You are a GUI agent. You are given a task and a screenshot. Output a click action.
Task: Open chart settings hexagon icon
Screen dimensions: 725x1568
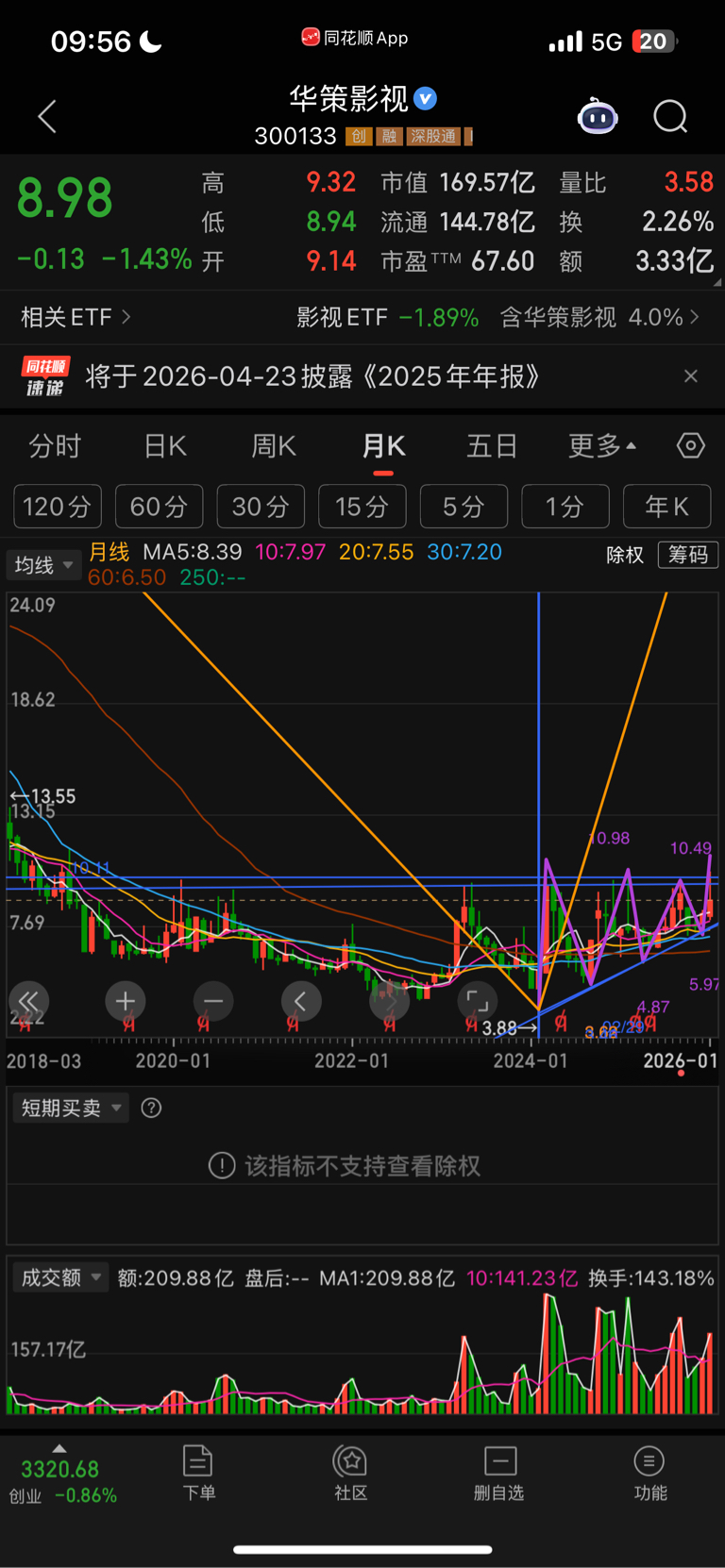click(691, 445)
